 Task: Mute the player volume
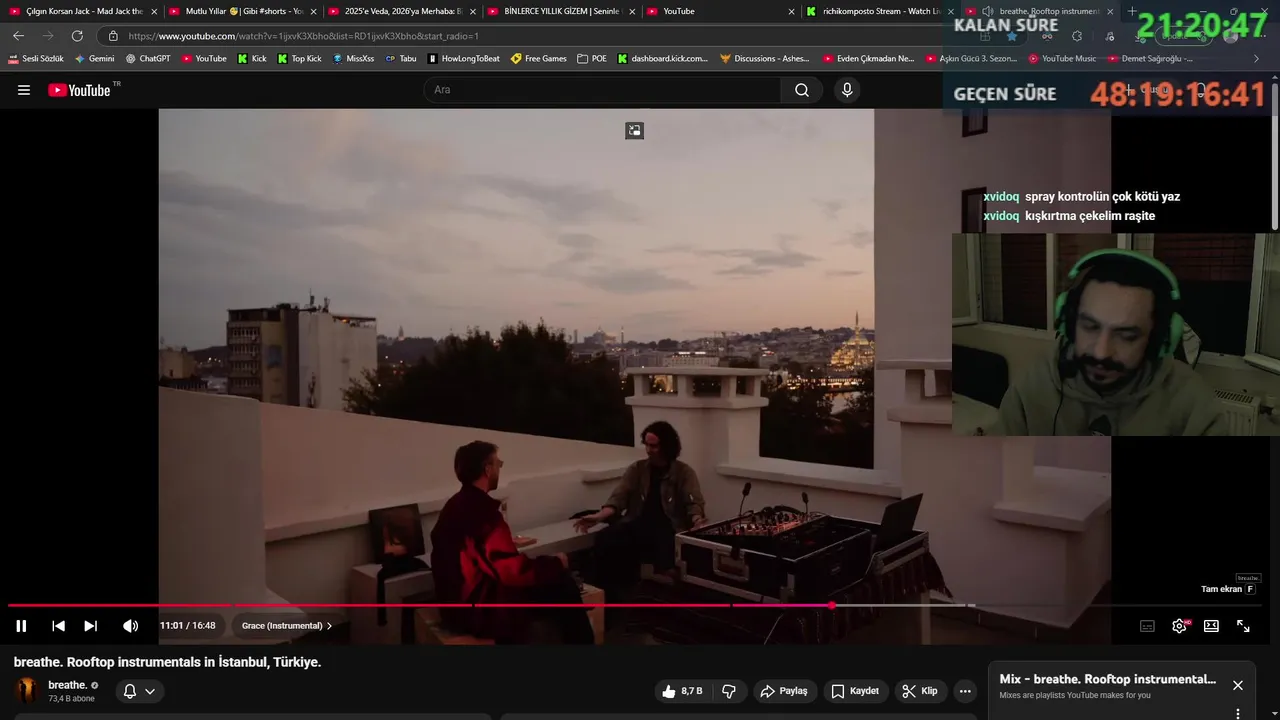click(130, 626)
